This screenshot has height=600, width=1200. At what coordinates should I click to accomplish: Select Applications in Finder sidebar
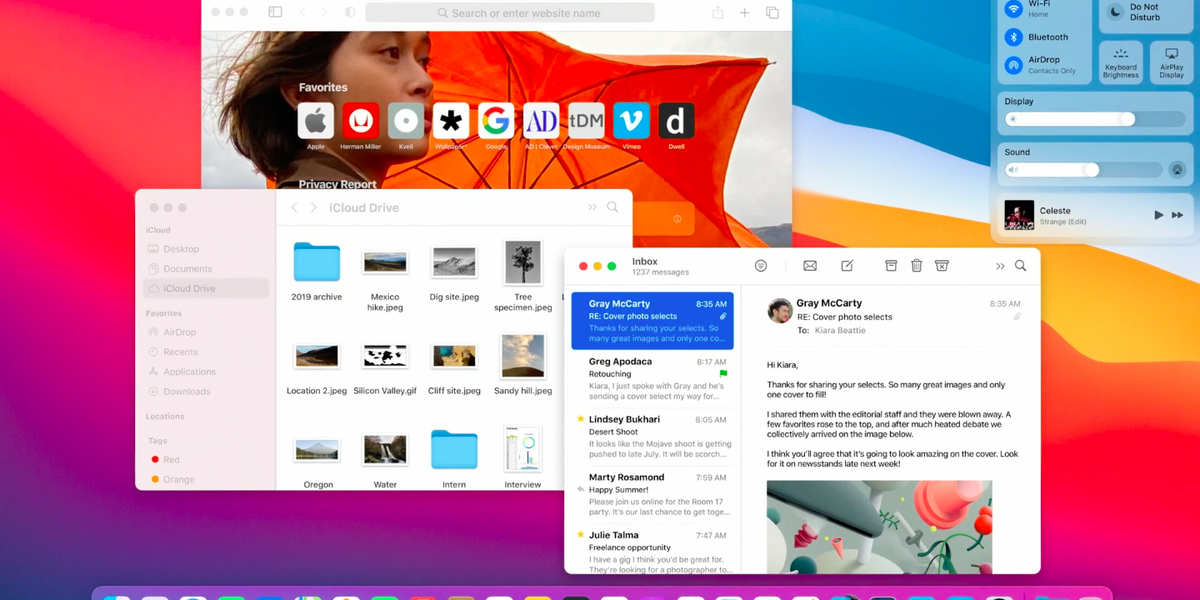pyautogui.click(x=206, y=372)
